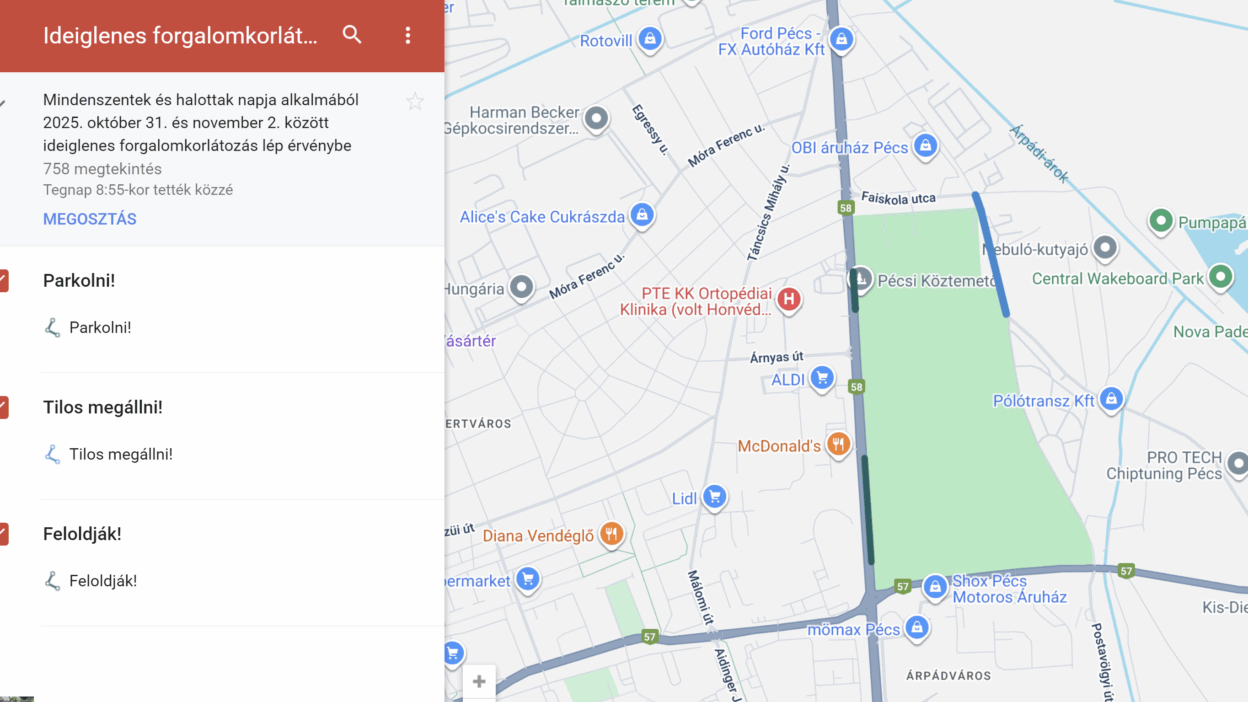
Task: Open the three-dot more options menu
Action: pyautogui.click(x=407, y=35)
